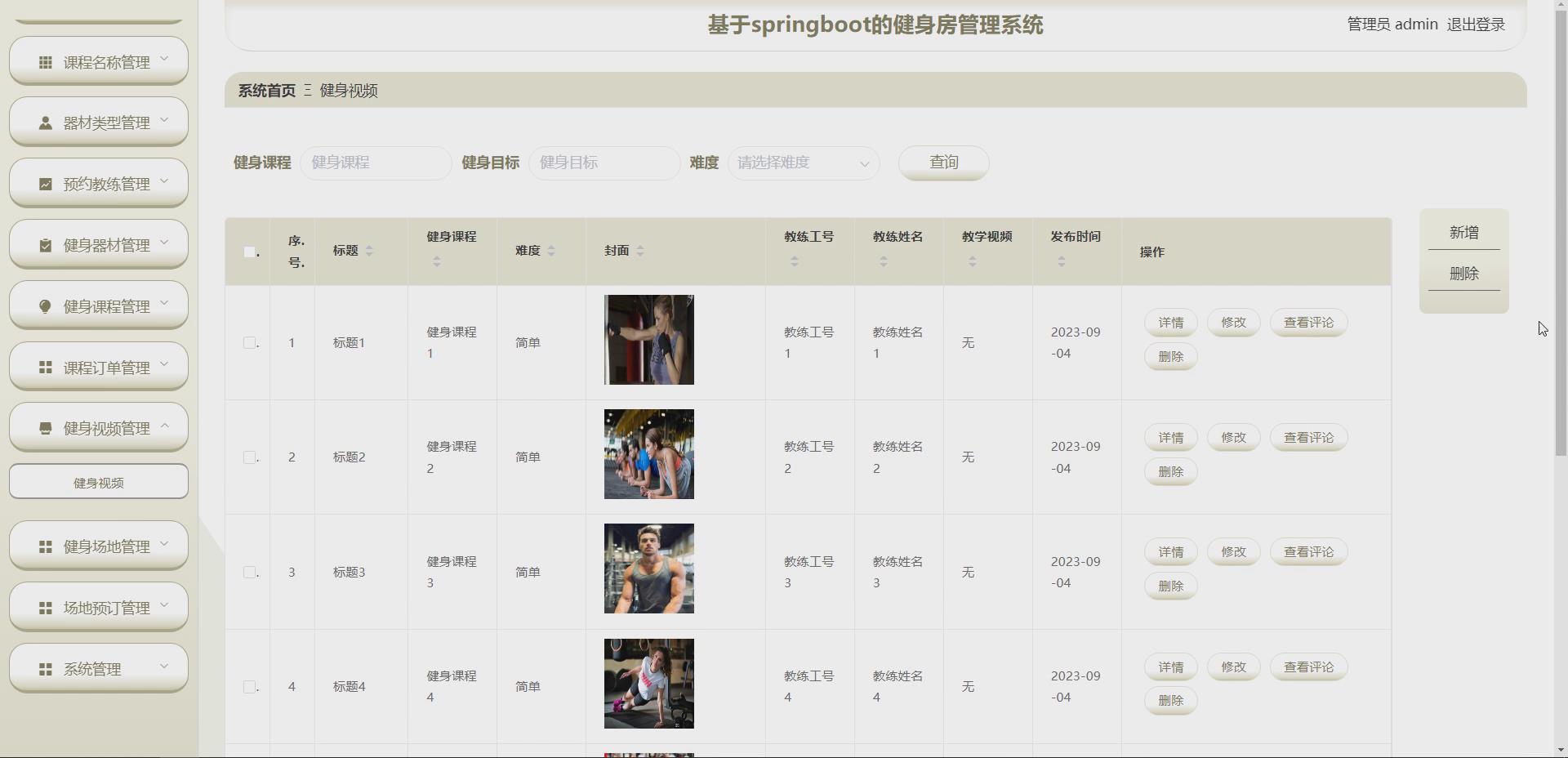The height and width of the screenshot is (758, 1568).
Task: Sort table by 难度 column arrows
Action: (x=551, y=251)
